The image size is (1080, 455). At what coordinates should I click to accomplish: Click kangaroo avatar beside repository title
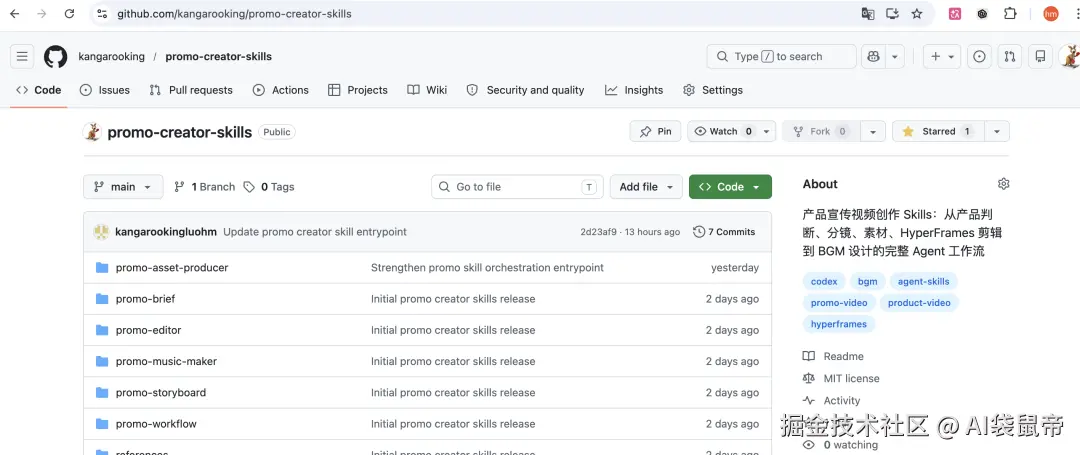[92, 131]
